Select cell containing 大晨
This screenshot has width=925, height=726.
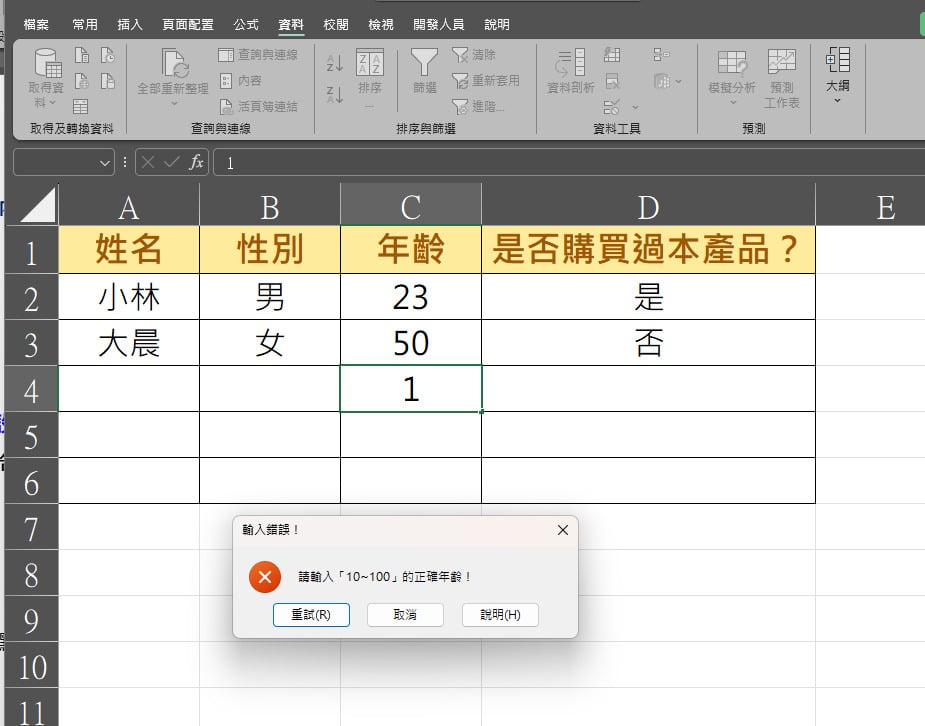[129, 343]
